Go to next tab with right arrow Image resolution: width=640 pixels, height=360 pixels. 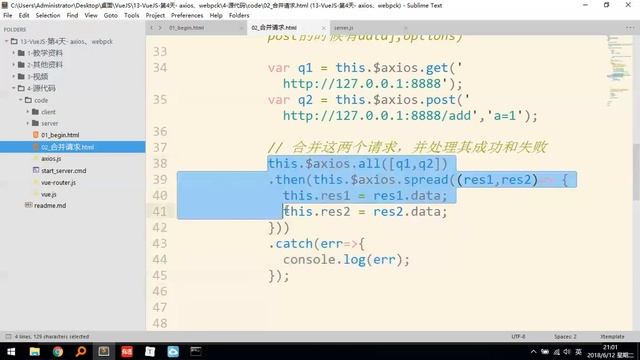click(x=160, y=28)
